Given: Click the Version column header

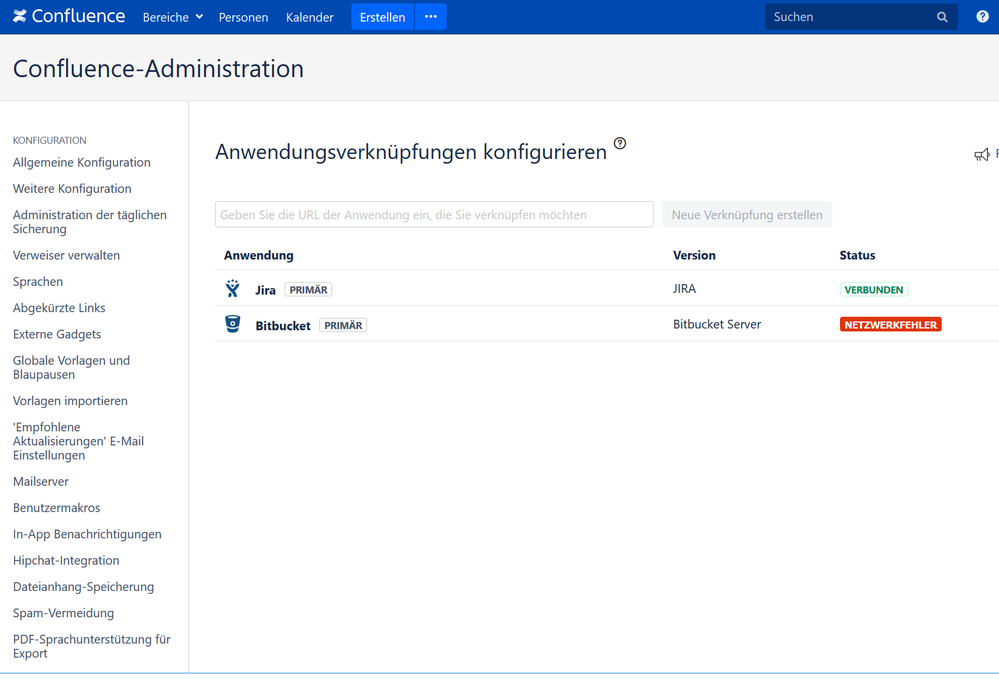Looking at the screenshot, I should pos(694,255).
